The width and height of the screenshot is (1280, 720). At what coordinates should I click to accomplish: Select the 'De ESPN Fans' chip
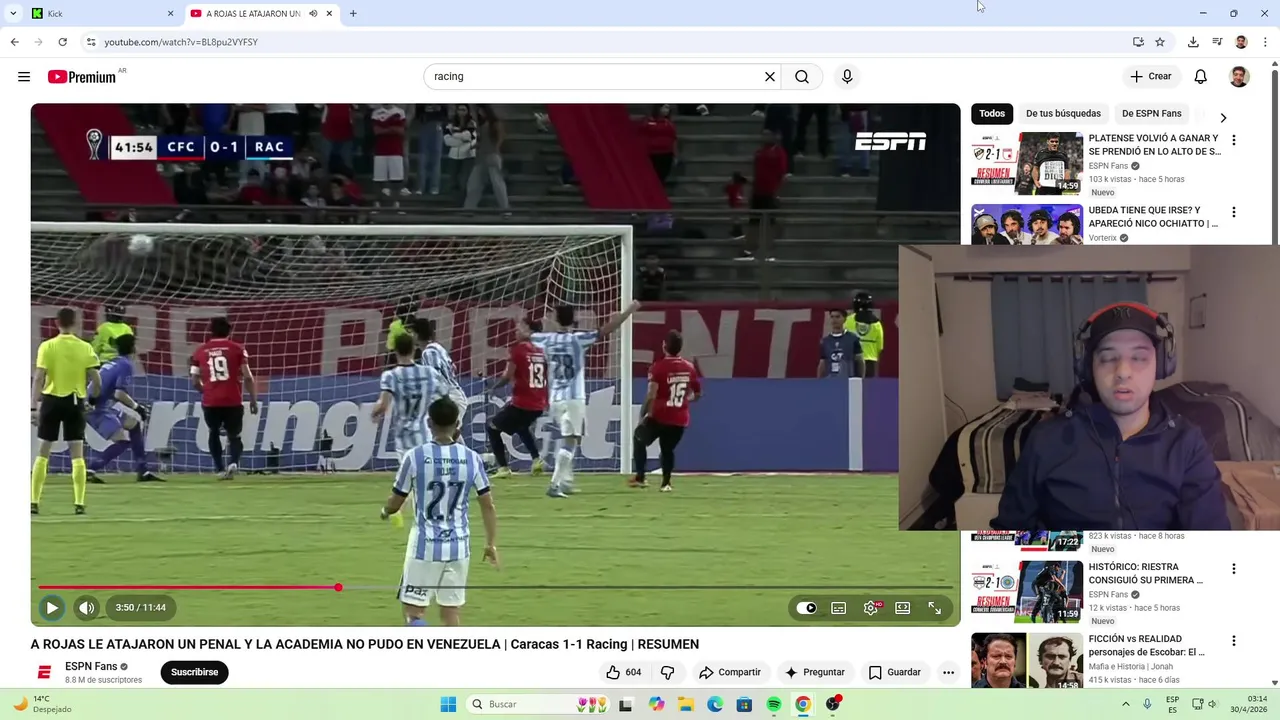point(1151,113)
